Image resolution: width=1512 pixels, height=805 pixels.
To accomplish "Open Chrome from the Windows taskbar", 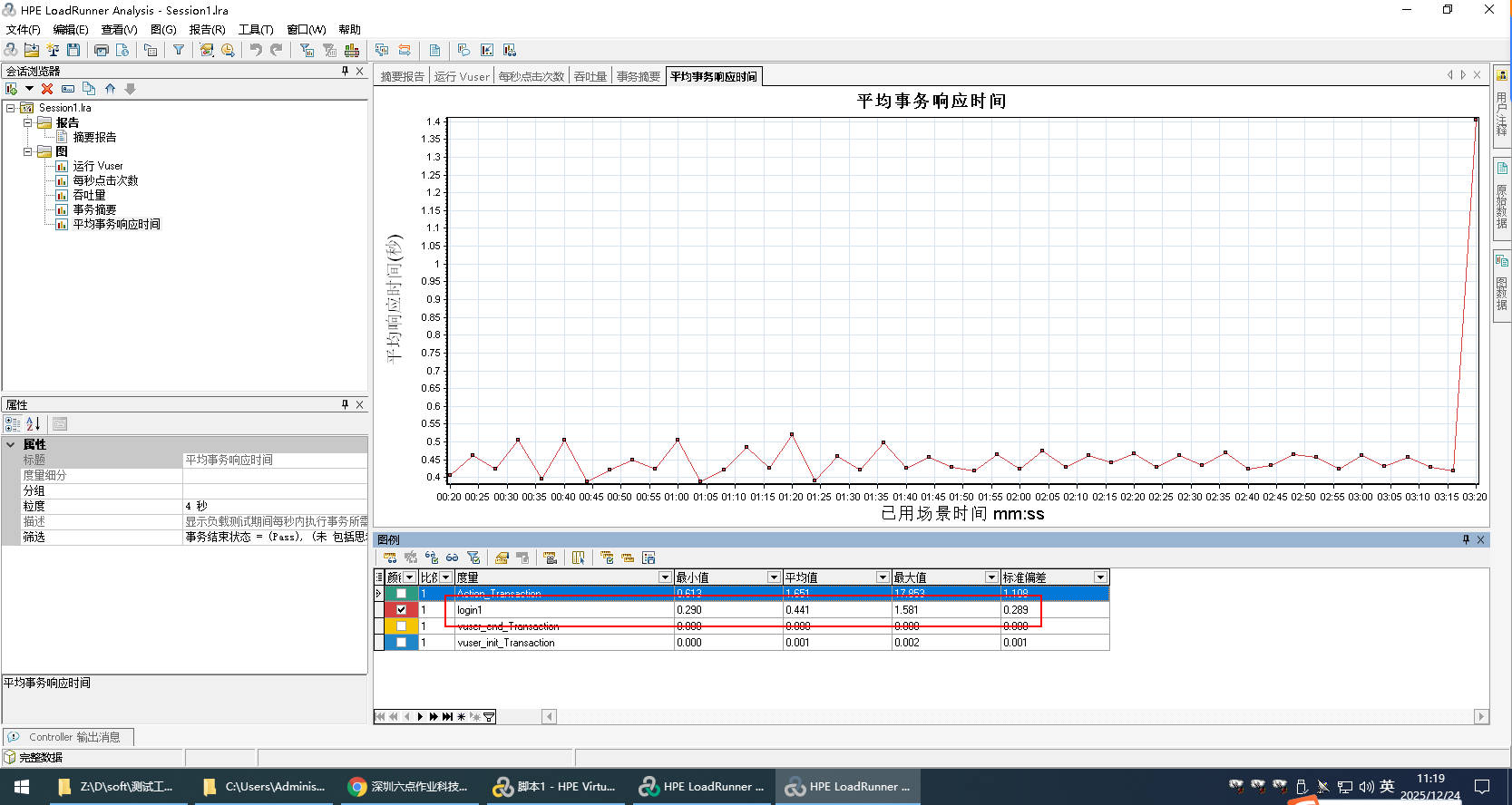I will click(x=408, y=786).
